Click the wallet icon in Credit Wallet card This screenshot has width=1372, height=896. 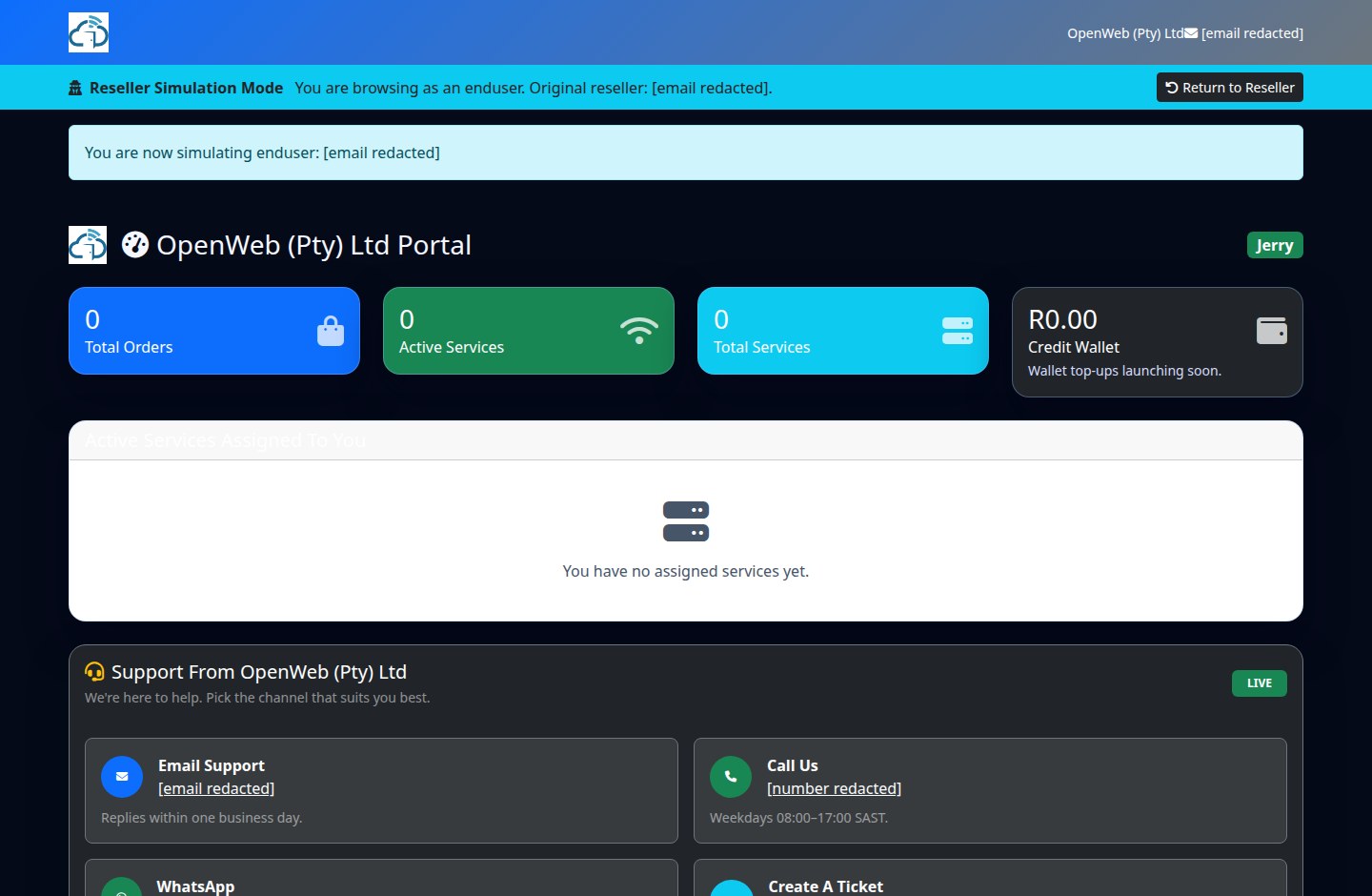point(1272,331)
